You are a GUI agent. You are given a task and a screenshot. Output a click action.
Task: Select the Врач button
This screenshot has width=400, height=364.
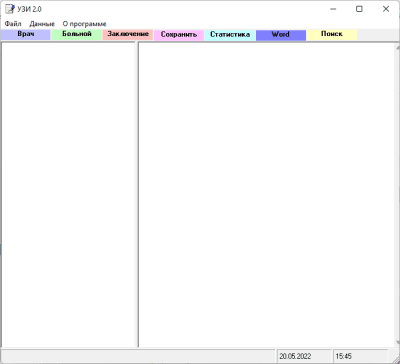(x=26, y=35)
